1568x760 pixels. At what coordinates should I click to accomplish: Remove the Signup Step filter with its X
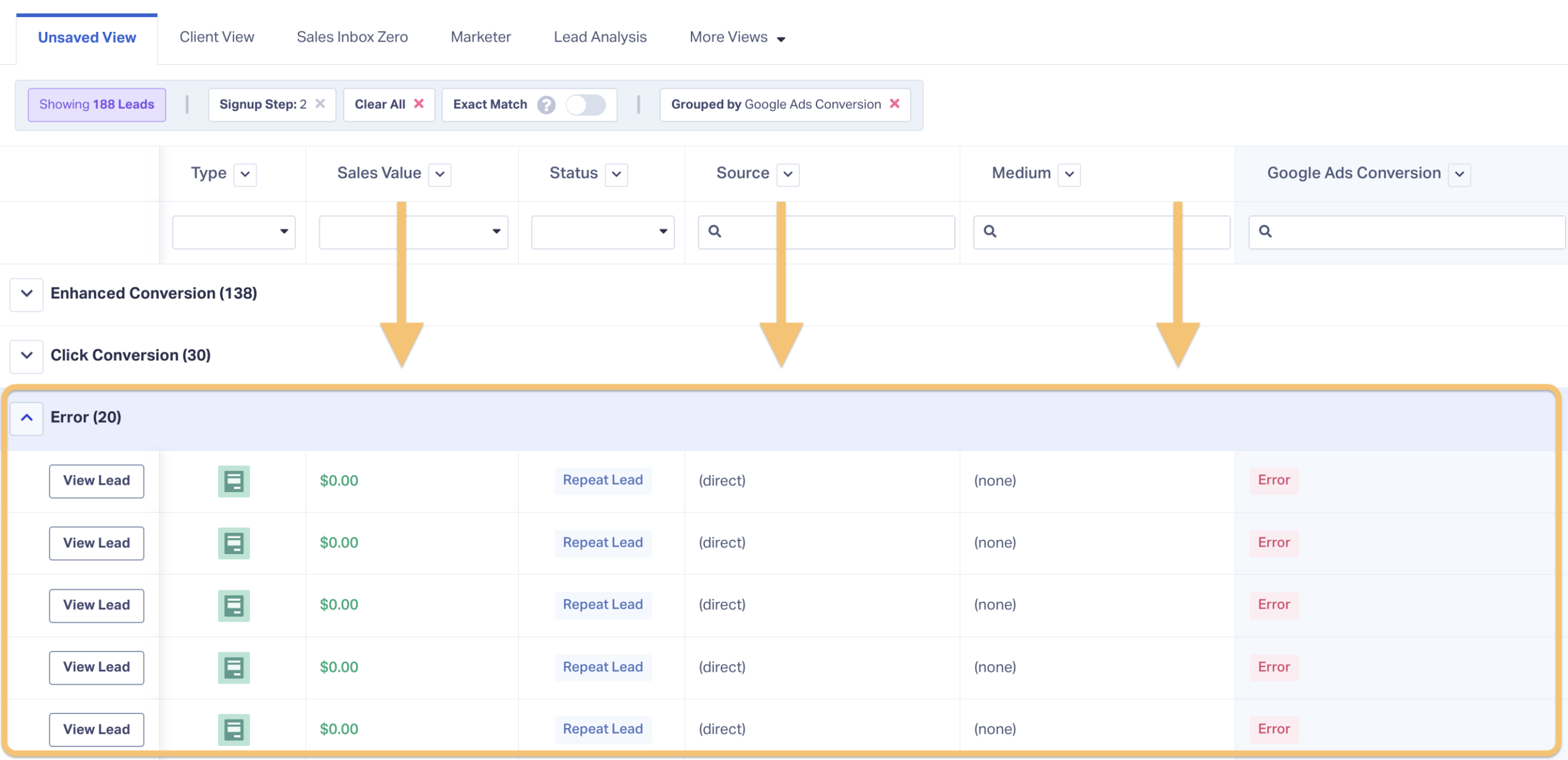coord(320,104)
